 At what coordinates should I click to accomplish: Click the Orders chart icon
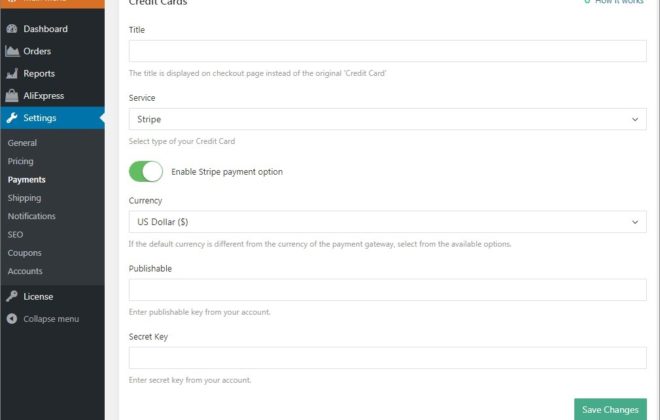[x=12, y=51]
